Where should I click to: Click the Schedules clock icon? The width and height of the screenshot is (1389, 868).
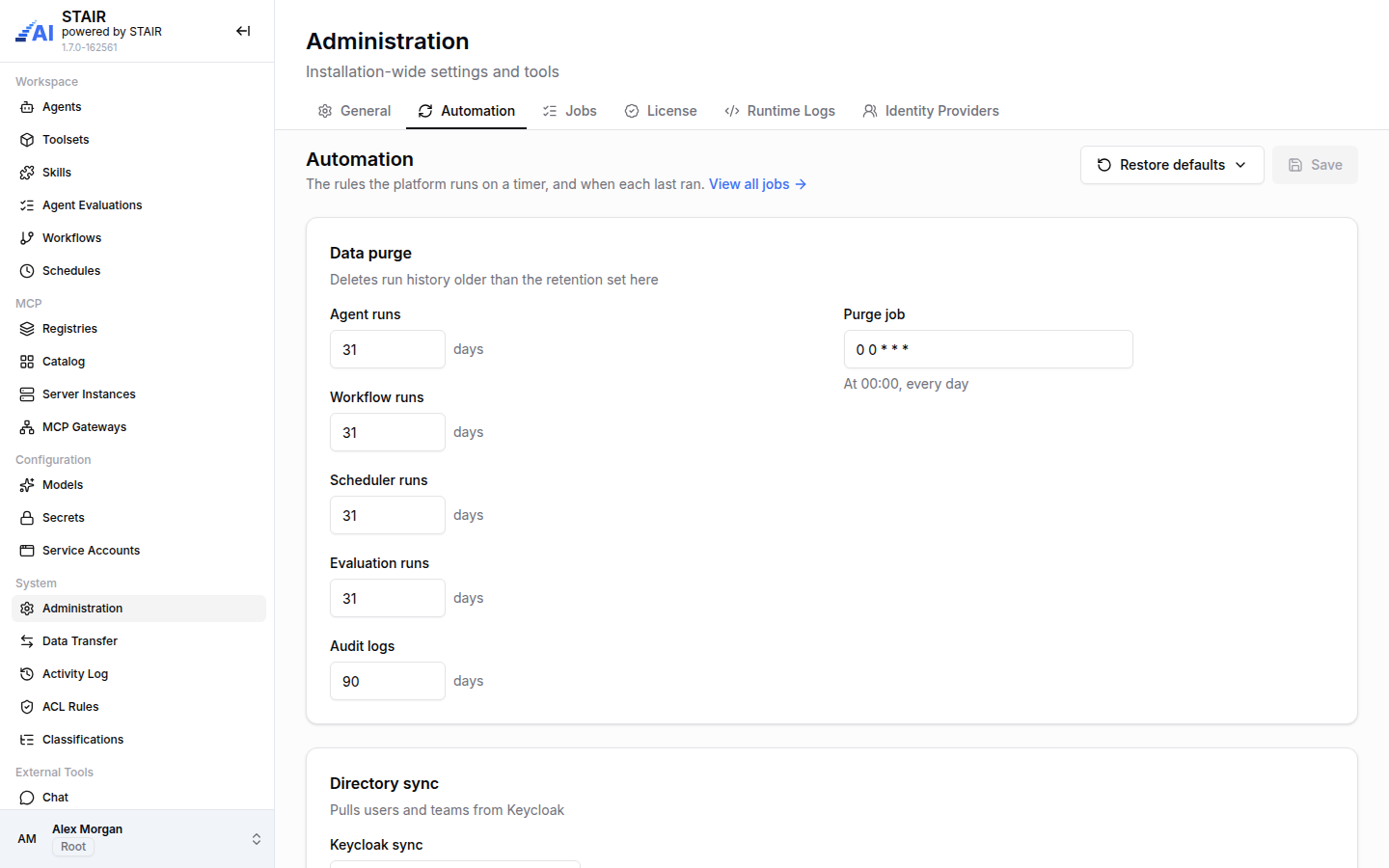[x=27, y=271]
